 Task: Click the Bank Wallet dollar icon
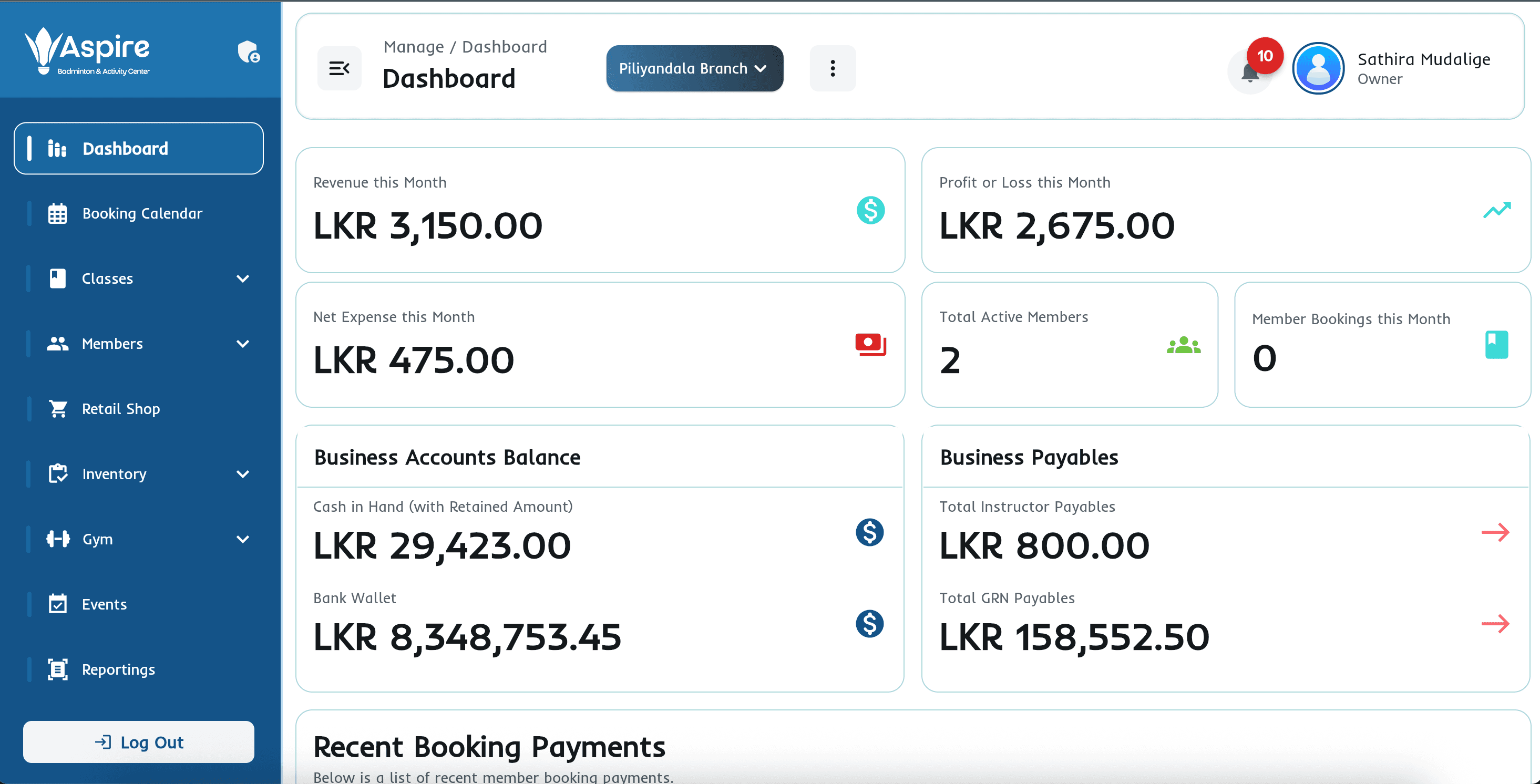pyautogui.click(x=869, y=624)
